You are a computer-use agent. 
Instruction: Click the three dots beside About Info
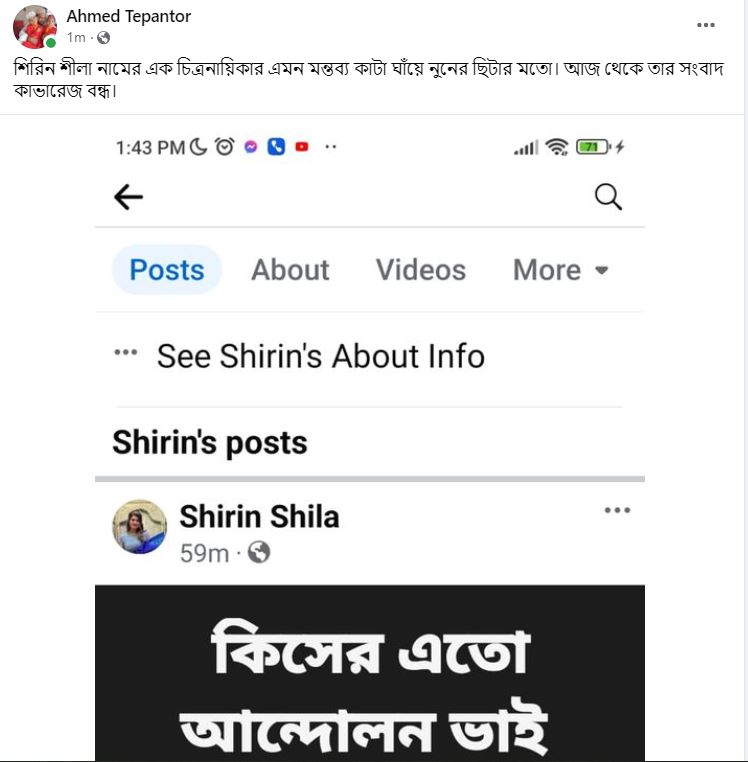click(x=125, y=352)
